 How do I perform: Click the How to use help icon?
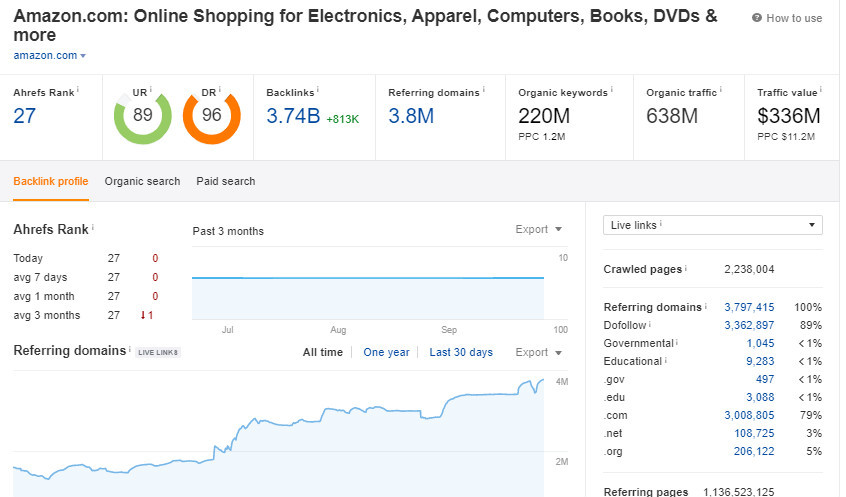click(x=756, y=18)
